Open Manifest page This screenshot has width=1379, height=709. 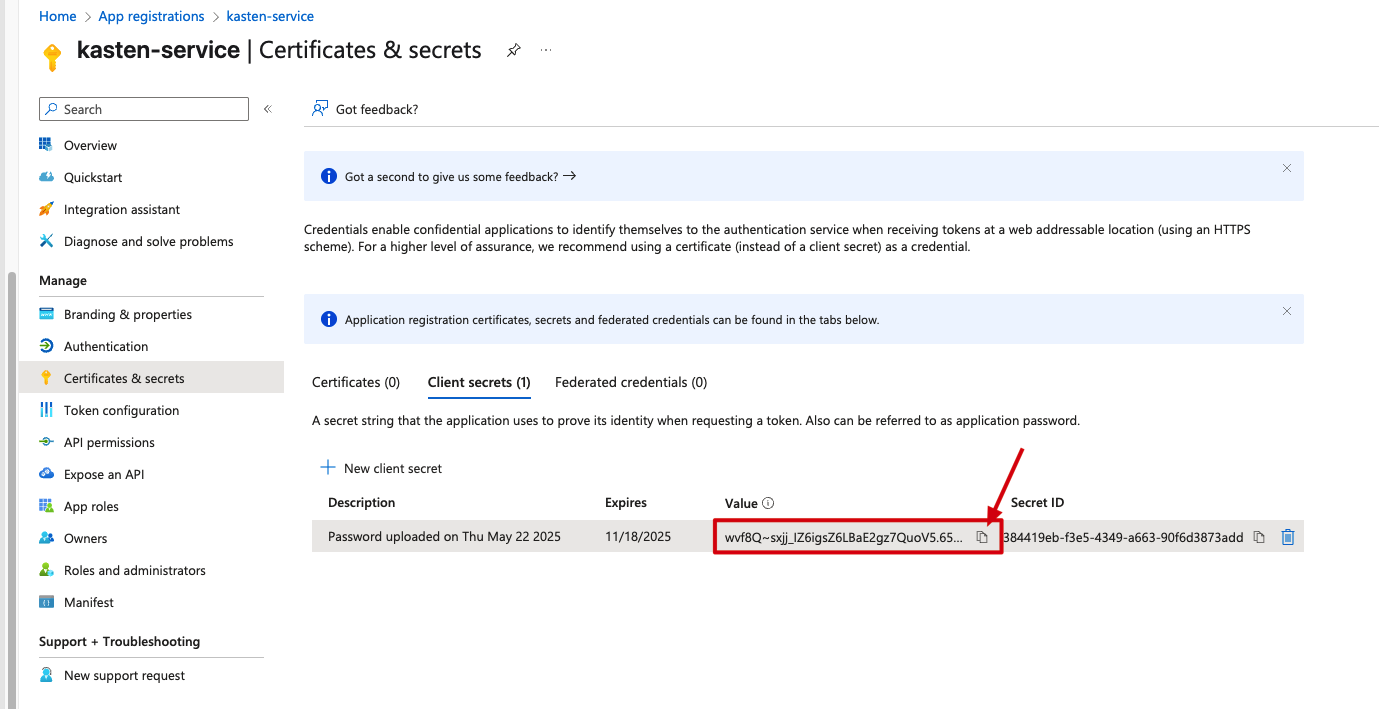(89, 602)
